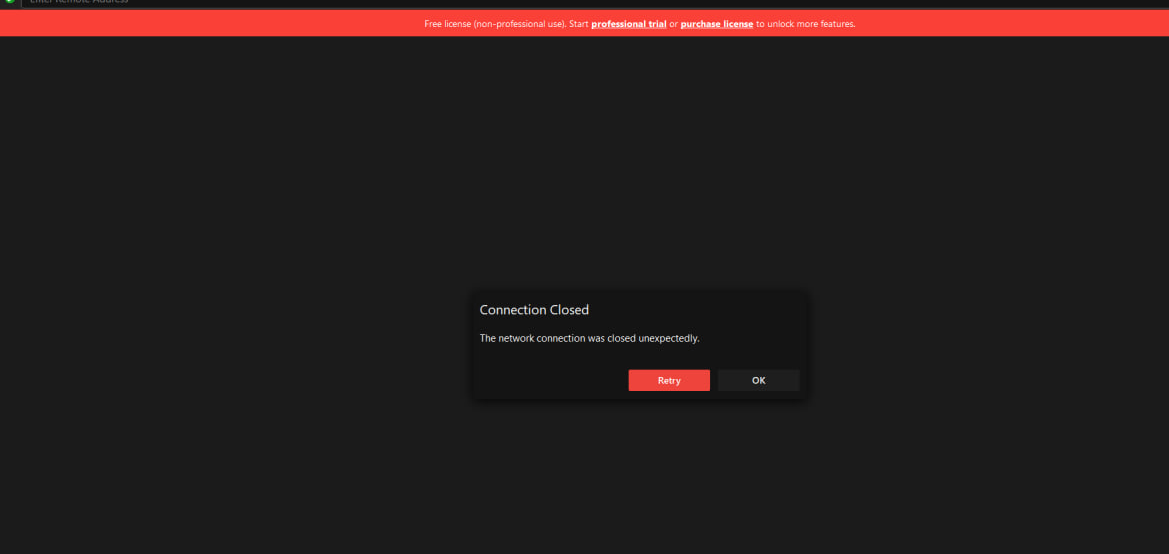Dismiss the dialog with OK
The image size is (1169, 554).
point(758,380)
